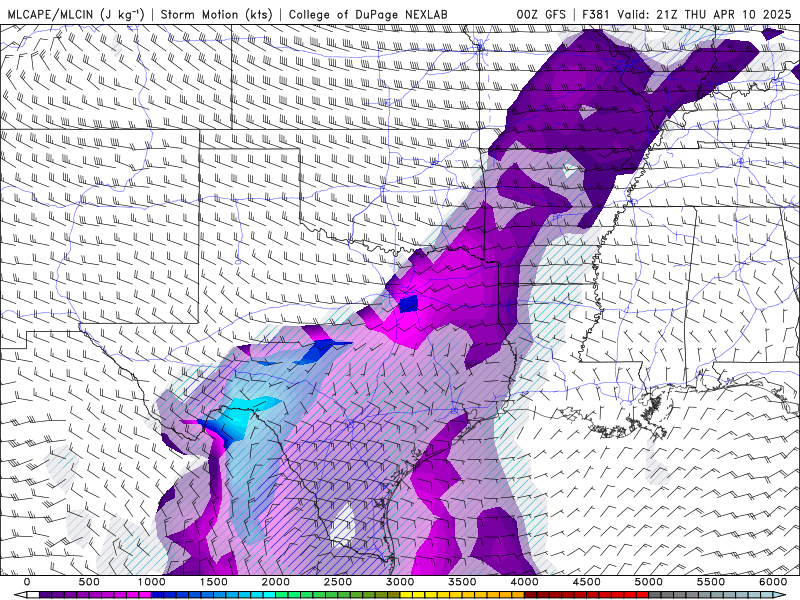Select the bright yellow swatch just above 3000

[406, 594]
